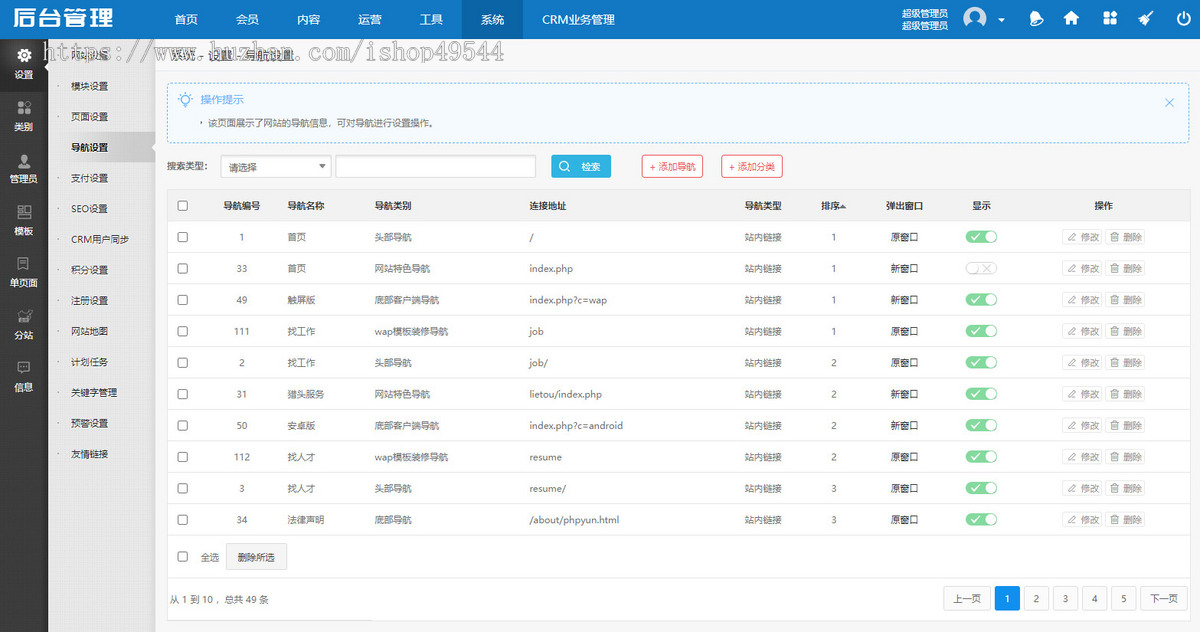Open the 信息 sidebar icon
Screen dimensions: 1200x632
pyautogui.click(x=24, y=368)
